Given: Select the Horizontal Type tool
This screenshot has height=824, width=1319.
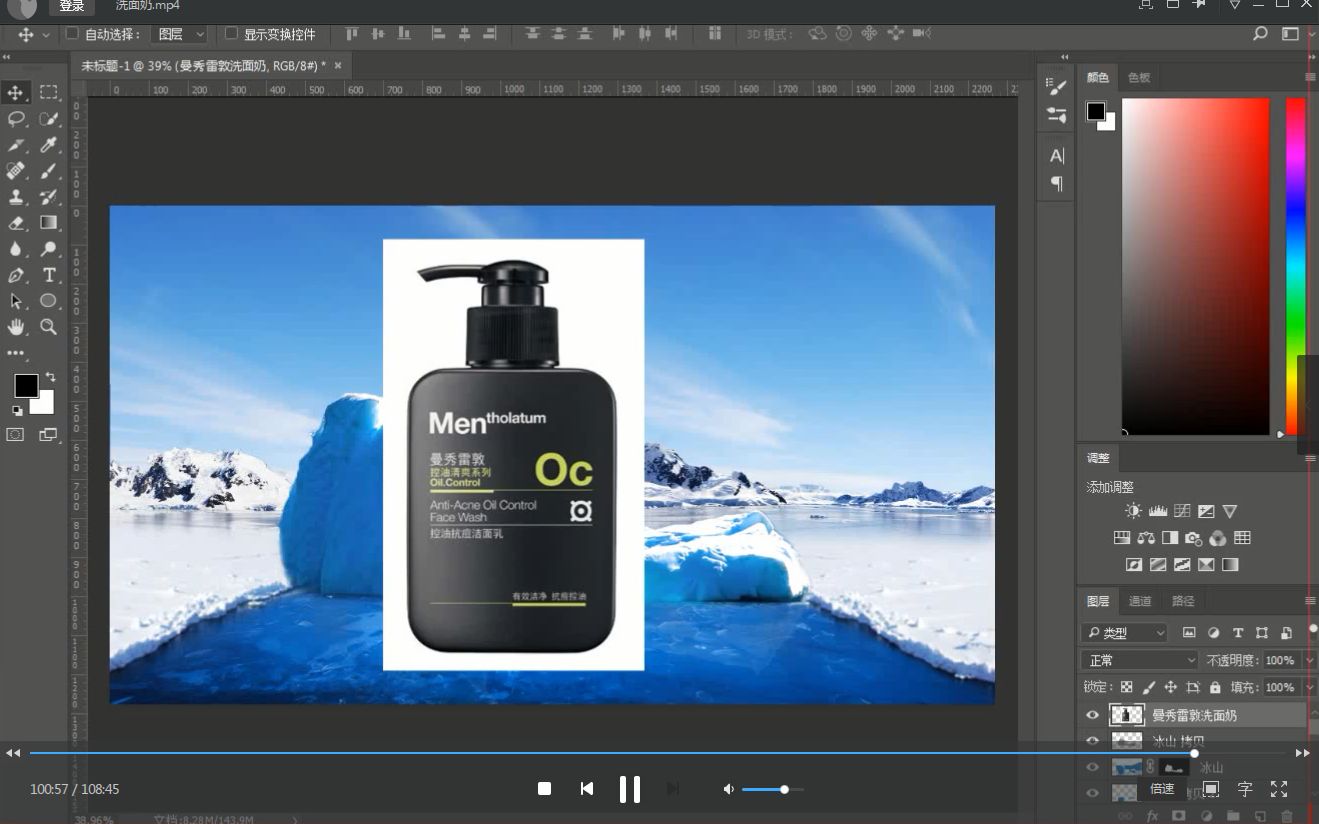Looking at the screenshot, I should point(48,275).
